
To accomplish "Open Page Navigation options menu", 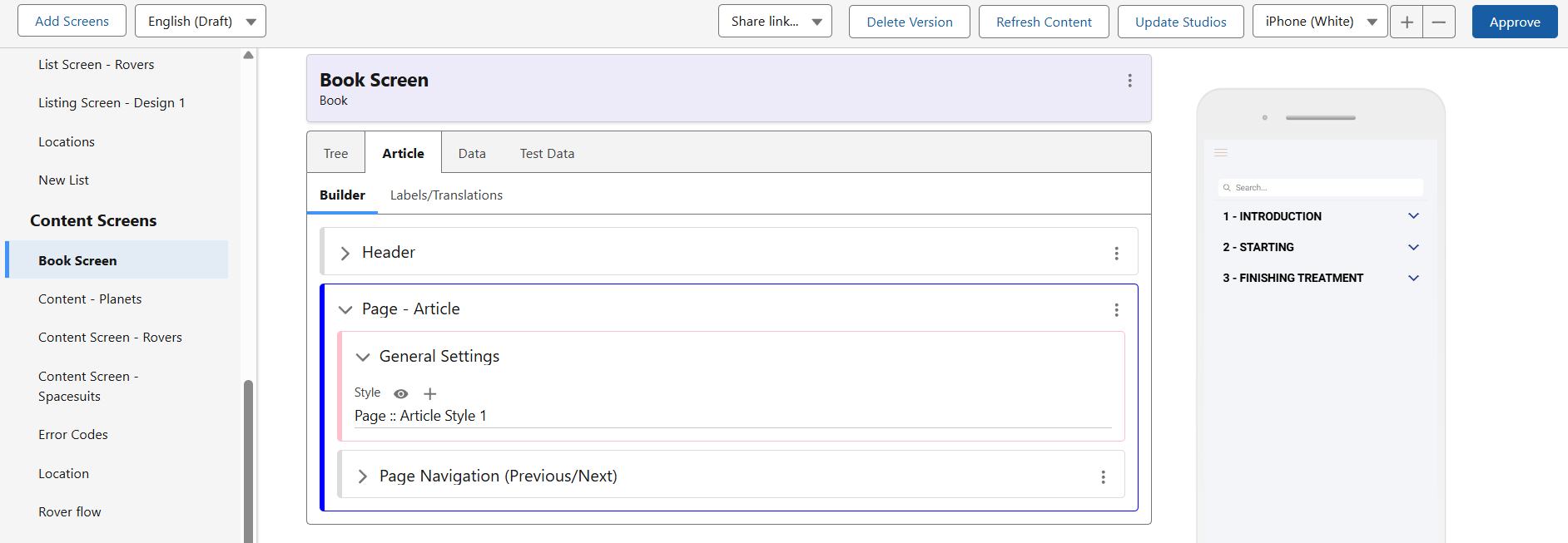I will coord(1103,477).
